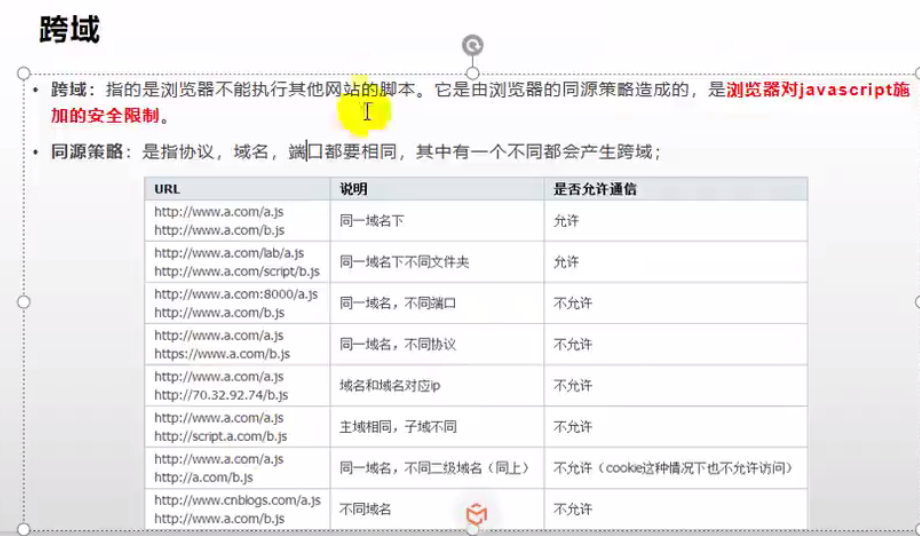Click the URL http://script.a.com/b.js
920x536 pixels.
click(221, 436)
